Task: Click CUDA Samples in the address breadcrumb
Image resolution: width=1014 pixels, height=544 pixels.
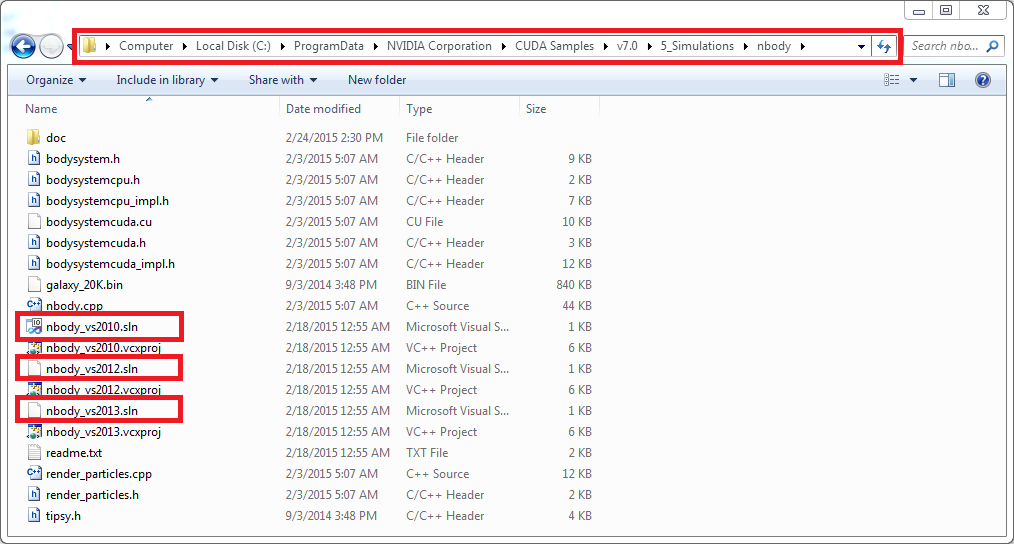Action: click(554, 46)
